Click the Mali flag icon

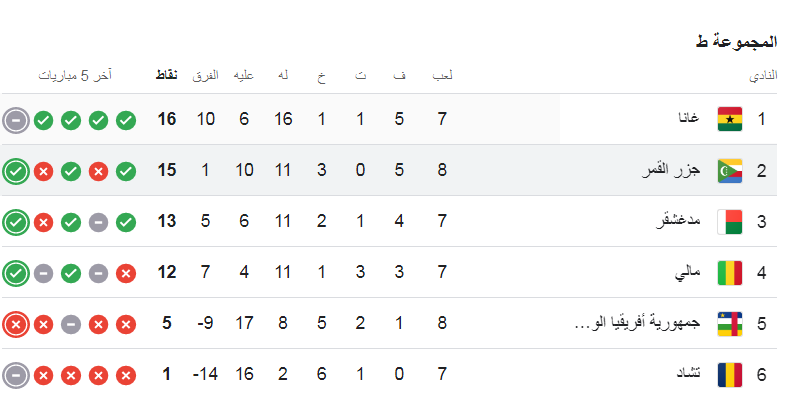click(730, 272)
